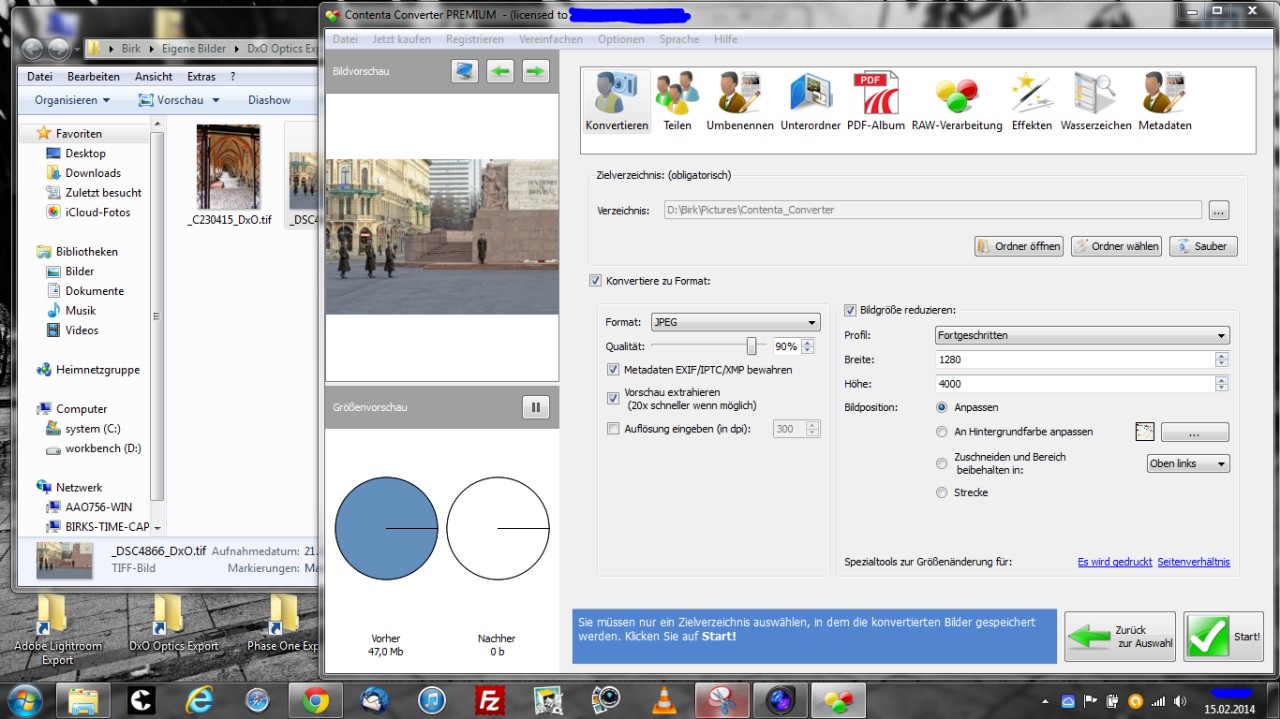Open the Hilfe menu
The image size is (1280, 719).
click(x=726, y=39)
